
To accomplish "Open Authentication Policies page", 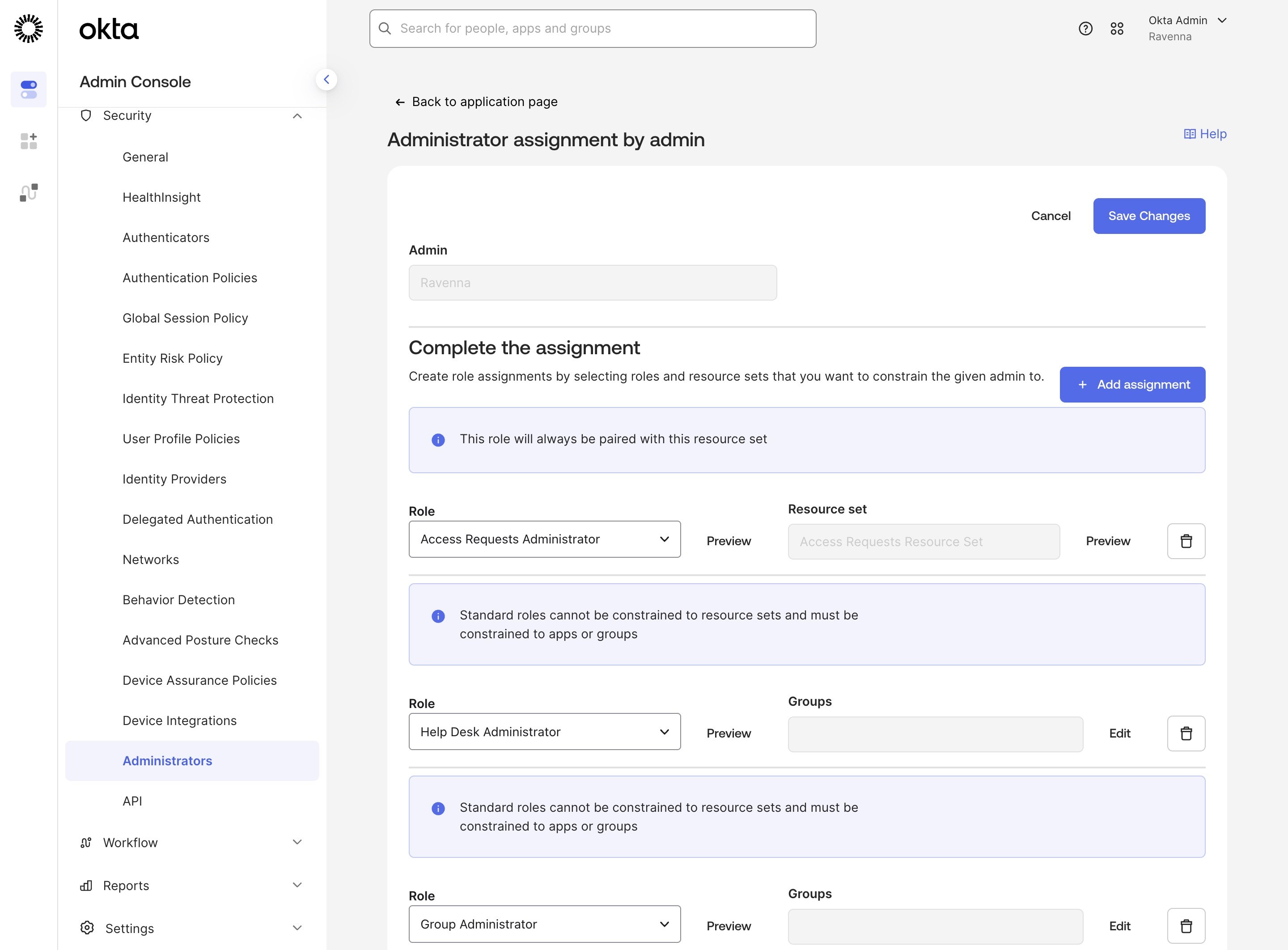I will [x=190, y=278].
